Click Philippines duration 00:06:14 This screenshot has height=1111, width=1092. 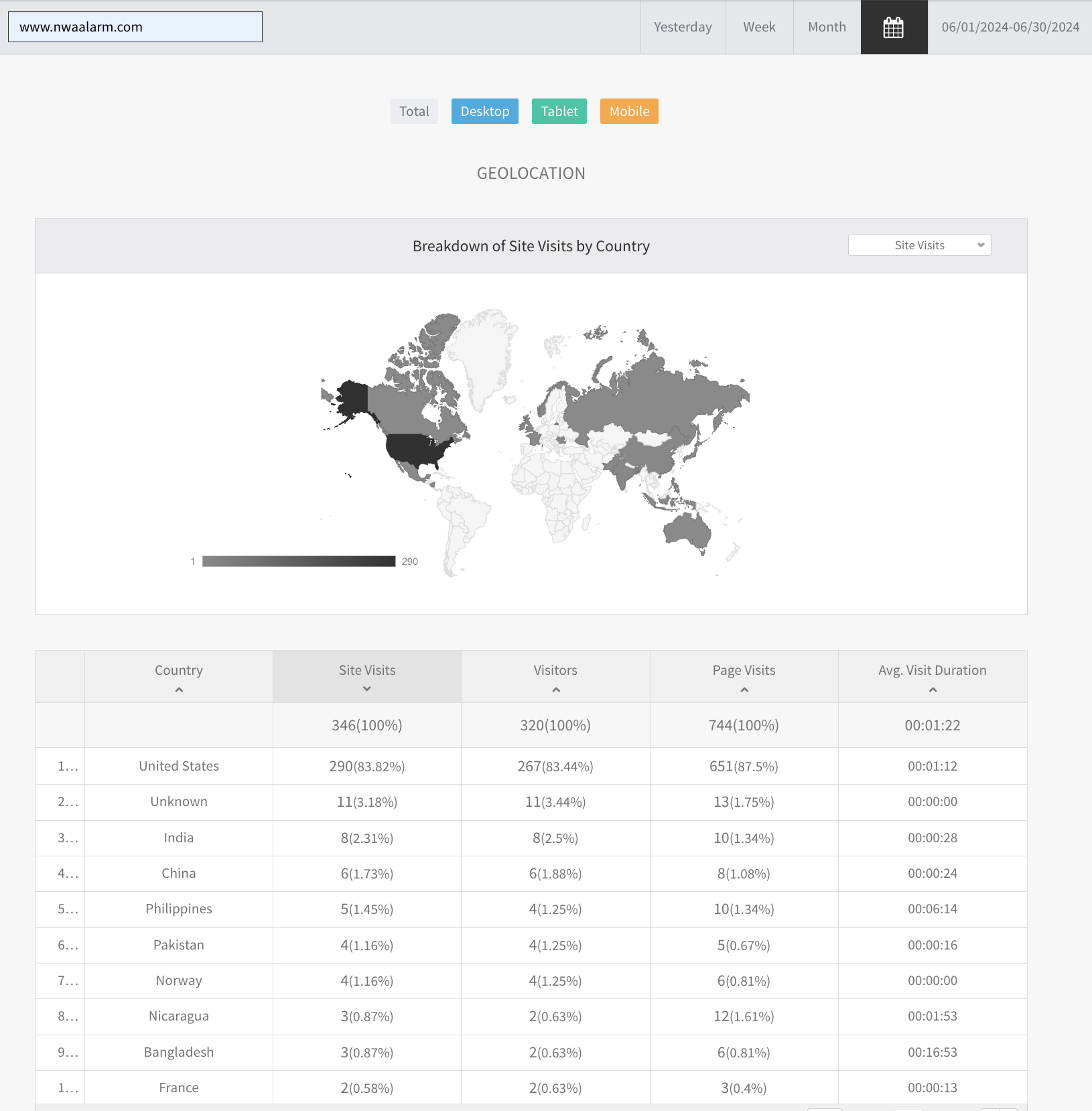[x=933, y=909]
